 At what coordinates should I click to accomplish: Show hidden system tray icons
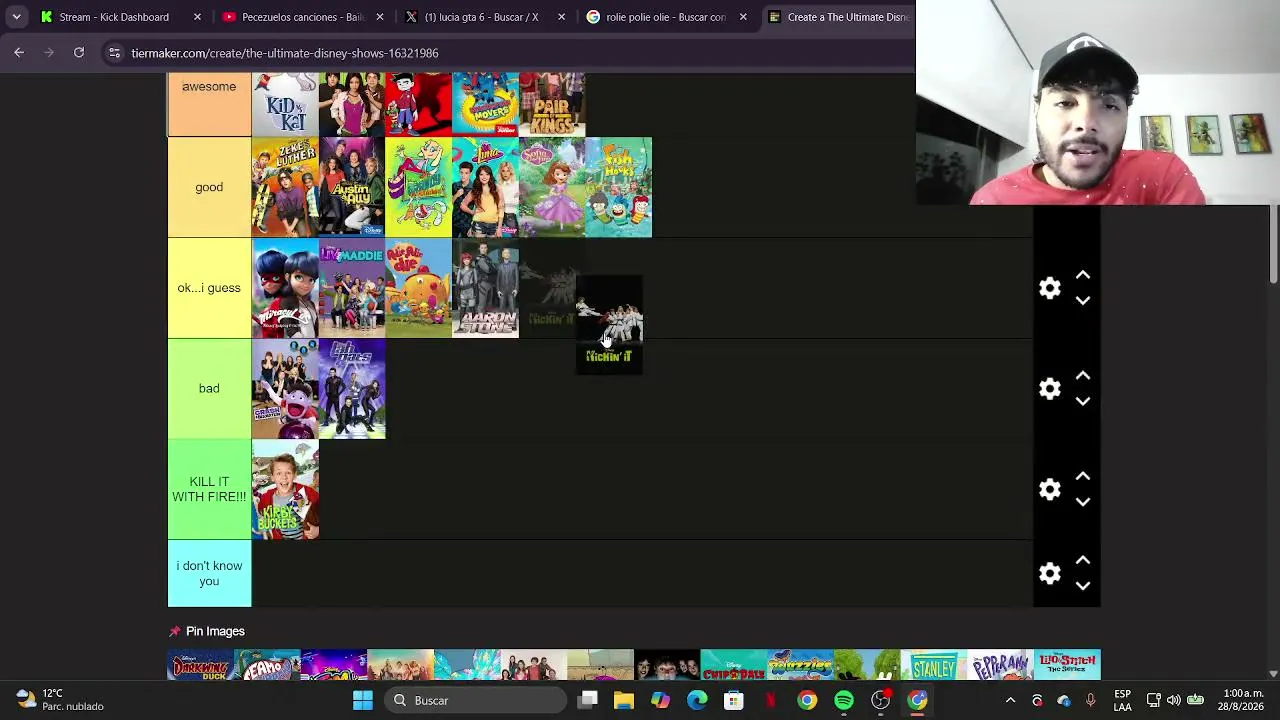1010,700
